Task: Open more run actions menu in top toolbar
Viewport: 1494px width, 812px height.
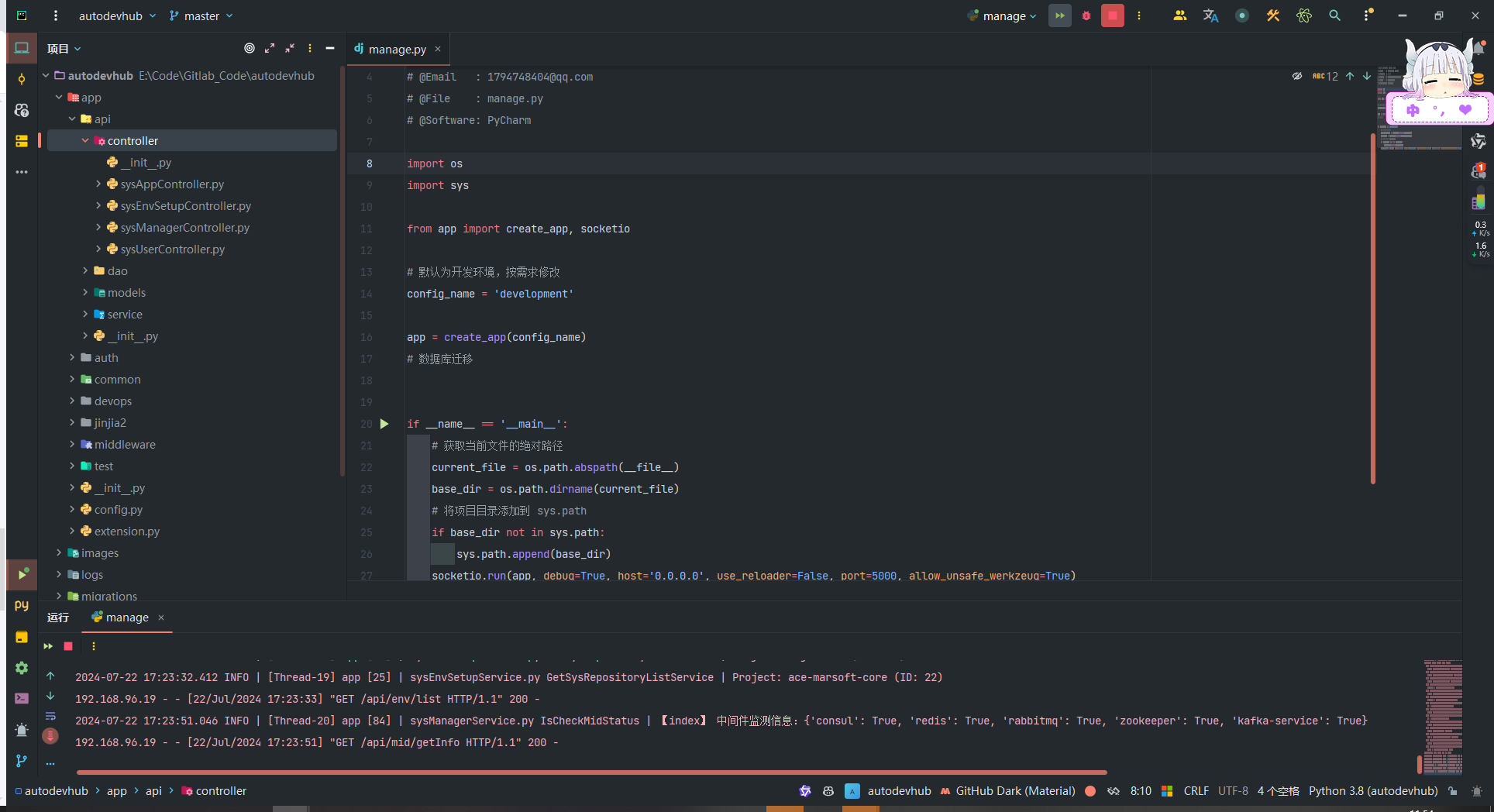Action: point(1139,15)
